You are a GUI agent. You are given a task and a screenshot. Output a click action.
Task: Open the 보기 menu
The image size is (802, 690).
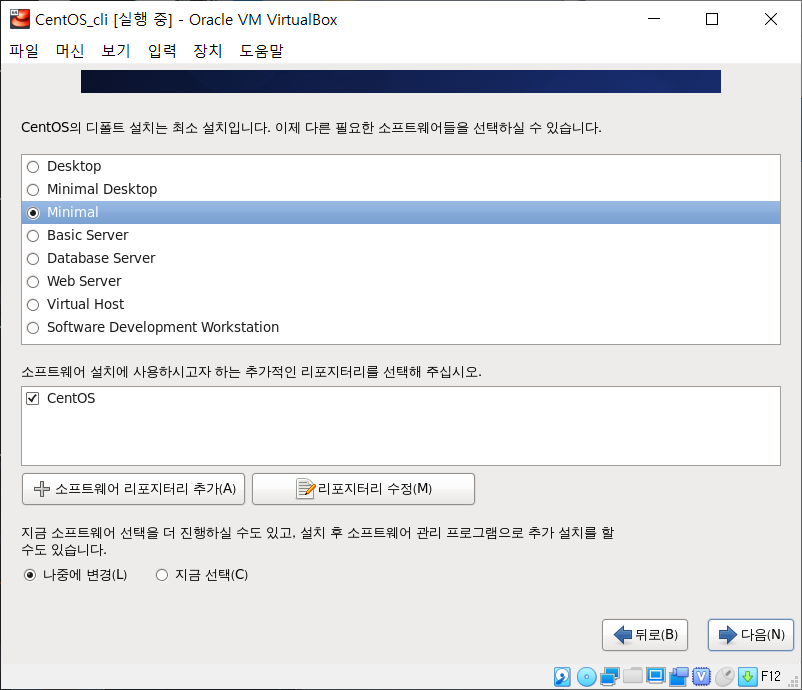tap(116, 51)
